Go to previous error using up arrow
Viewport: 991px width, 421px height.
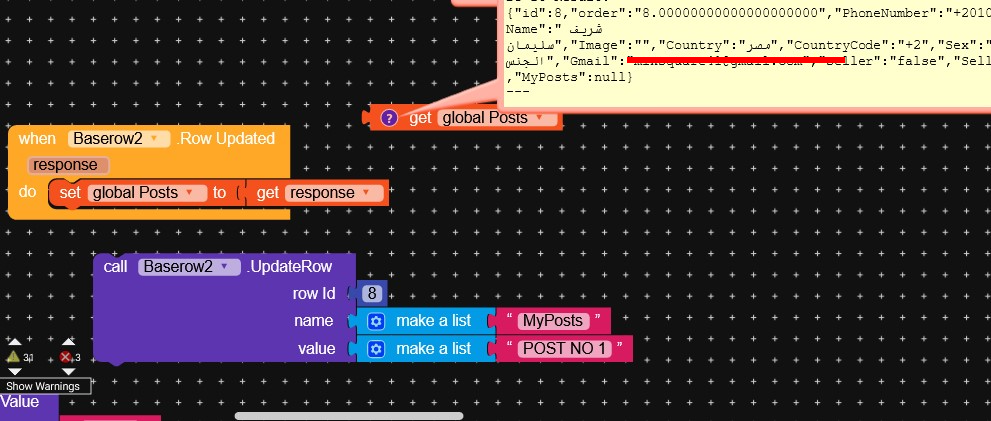pos(67,342)
